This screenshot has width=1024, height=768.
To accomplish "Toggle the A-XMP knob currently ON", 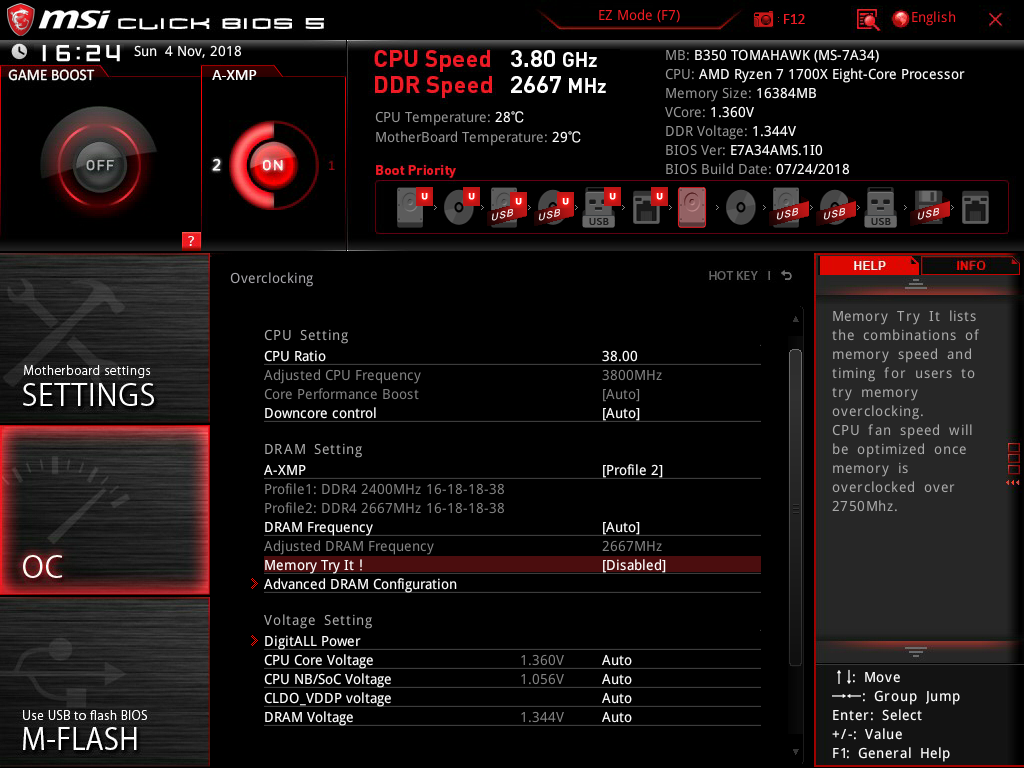I will click(273, 165).
